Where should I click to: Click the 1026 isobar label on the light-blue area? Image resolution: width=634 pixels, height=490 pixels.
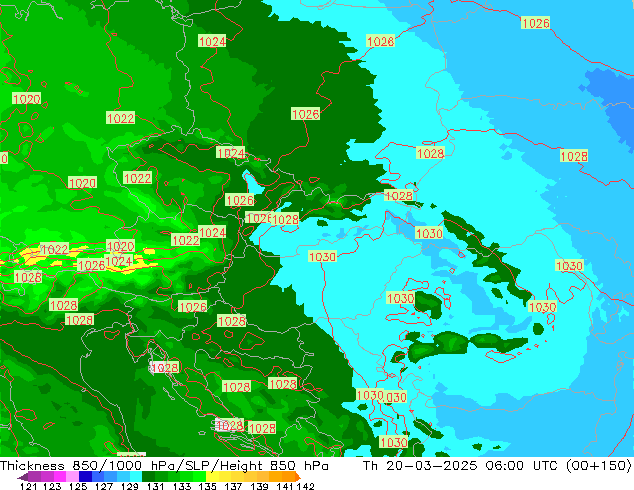535,23
